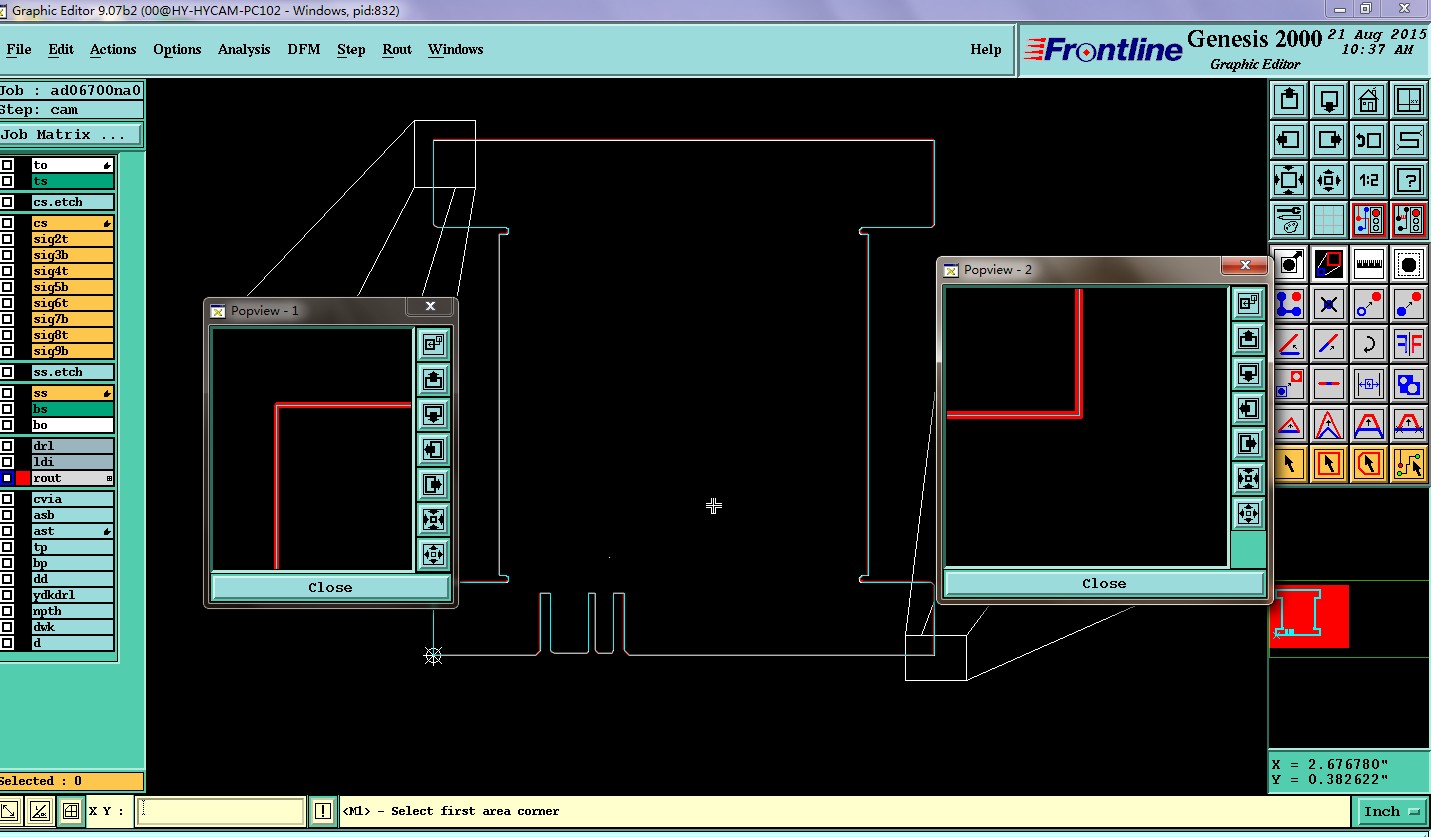Click the pan left view icon
The width and height of the screenshot is (1431, 837).
[1289, 140]
